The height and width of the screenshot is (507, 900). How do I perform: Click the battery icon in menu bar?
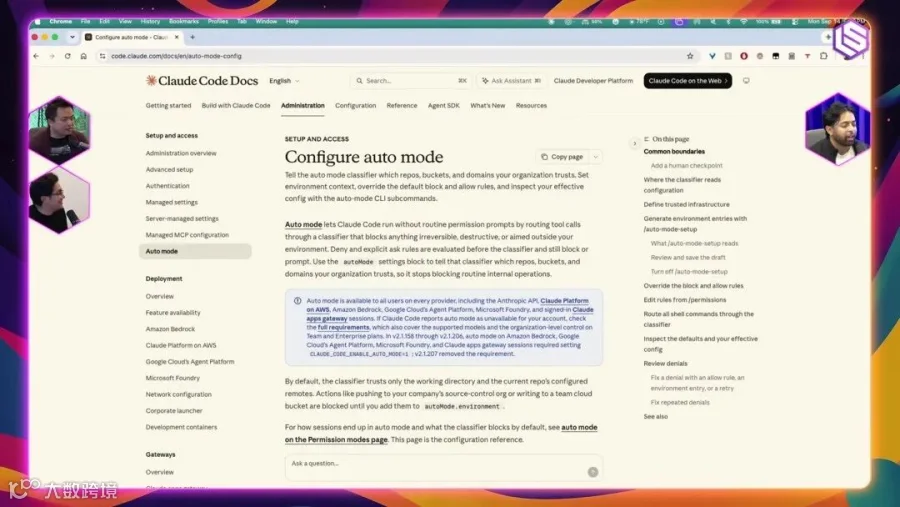[x=776, y=21]
